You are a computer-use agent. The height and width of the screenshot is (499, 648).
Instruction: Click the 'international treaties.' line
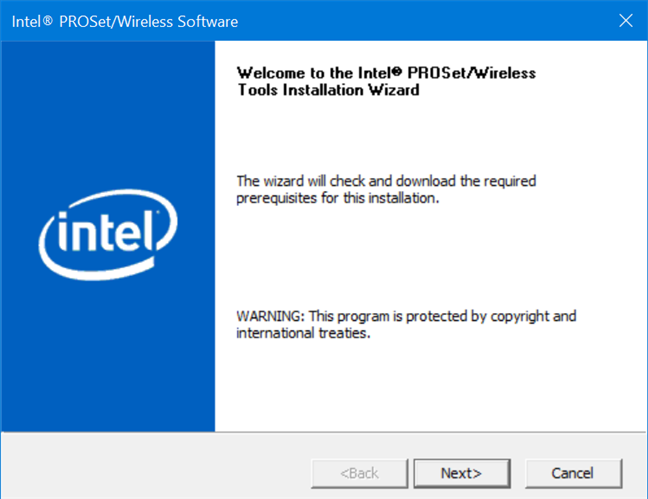click(x=303, y=333)
